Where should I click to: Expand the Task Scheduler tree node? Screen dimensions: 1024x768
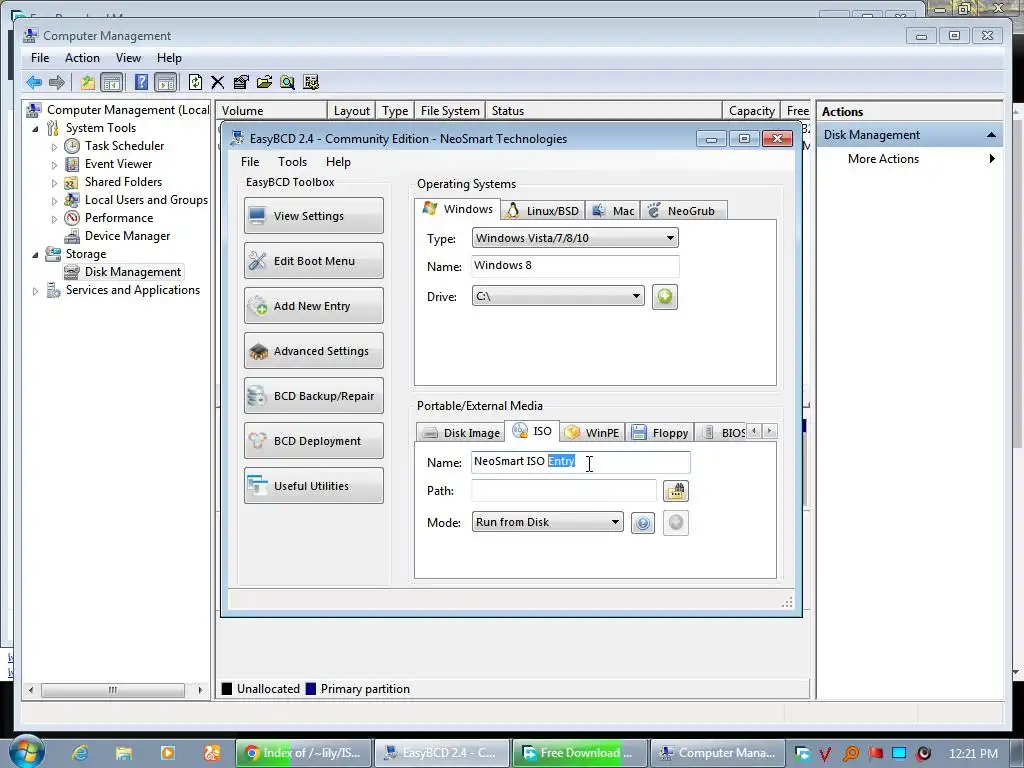54,147
